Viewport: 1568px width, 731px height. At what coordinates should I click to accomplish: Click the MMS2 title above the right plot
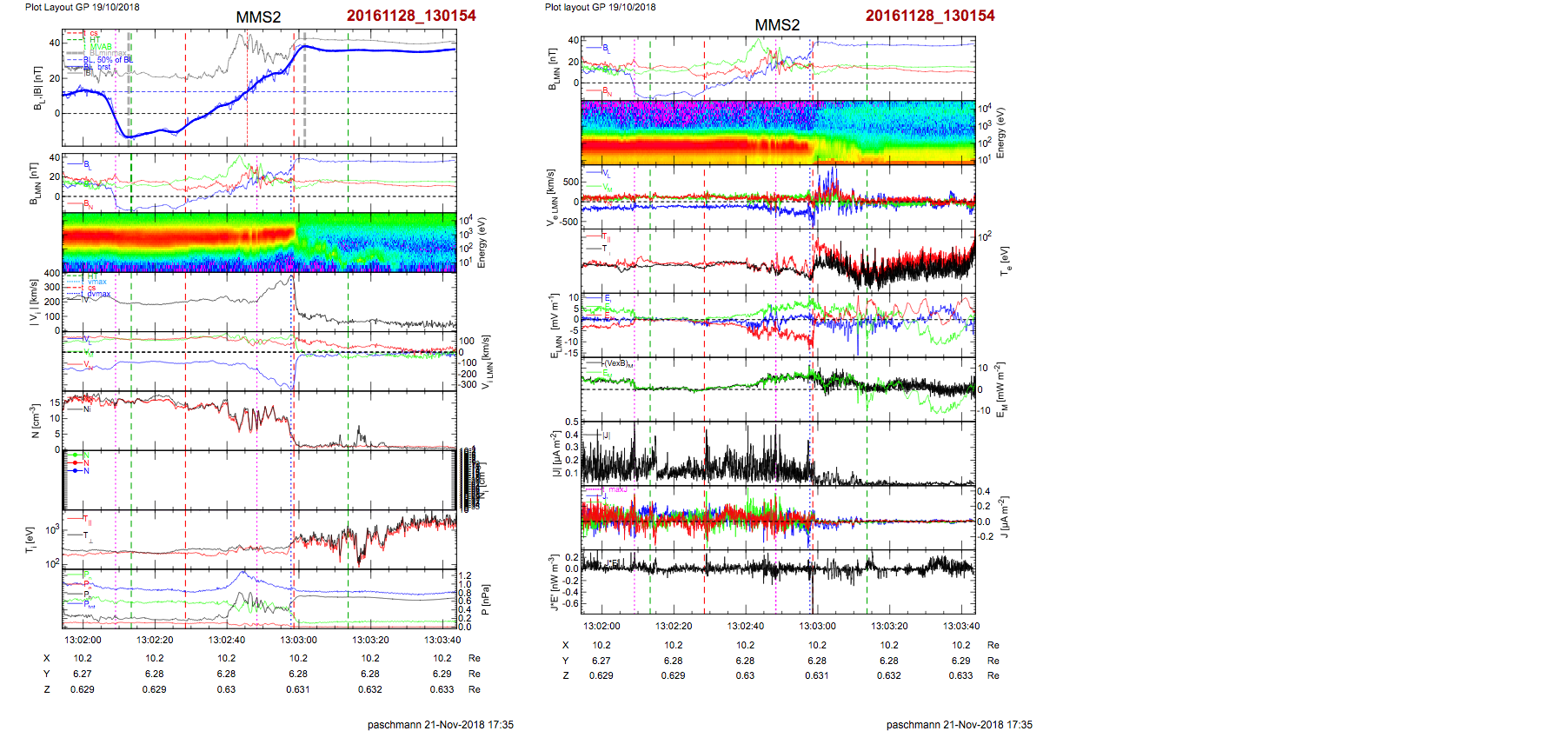[776, 25]
